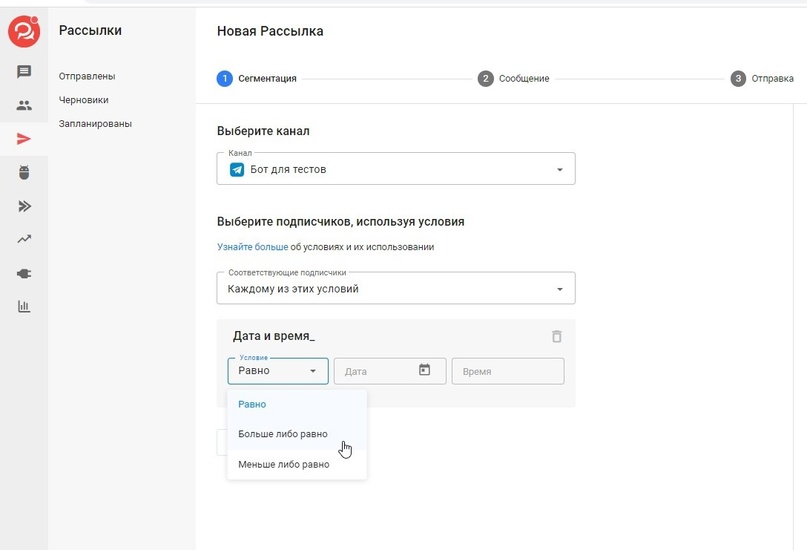
Task: Open the bar chart reports icon
Action: 24,306
